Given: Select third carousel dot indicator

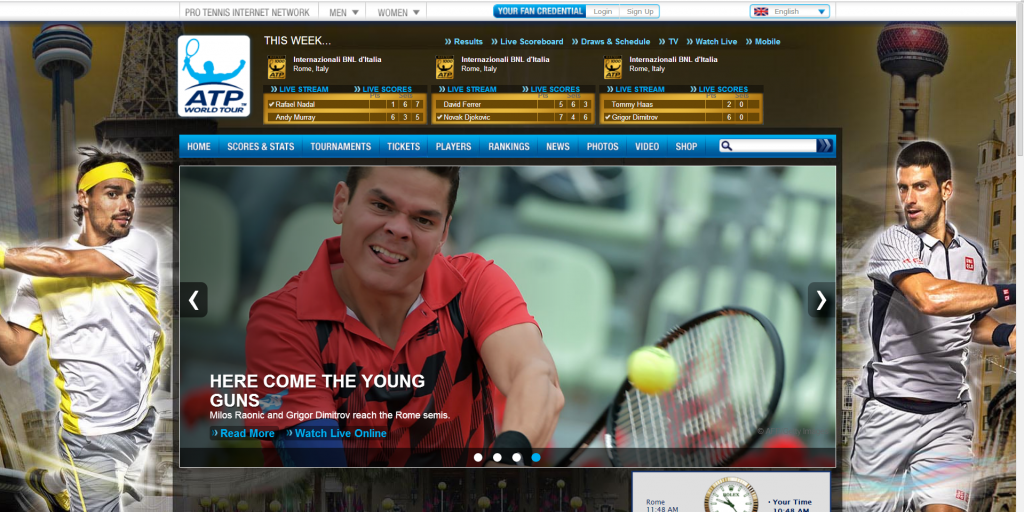Looking at the screenshot, I should coord(517,457).
